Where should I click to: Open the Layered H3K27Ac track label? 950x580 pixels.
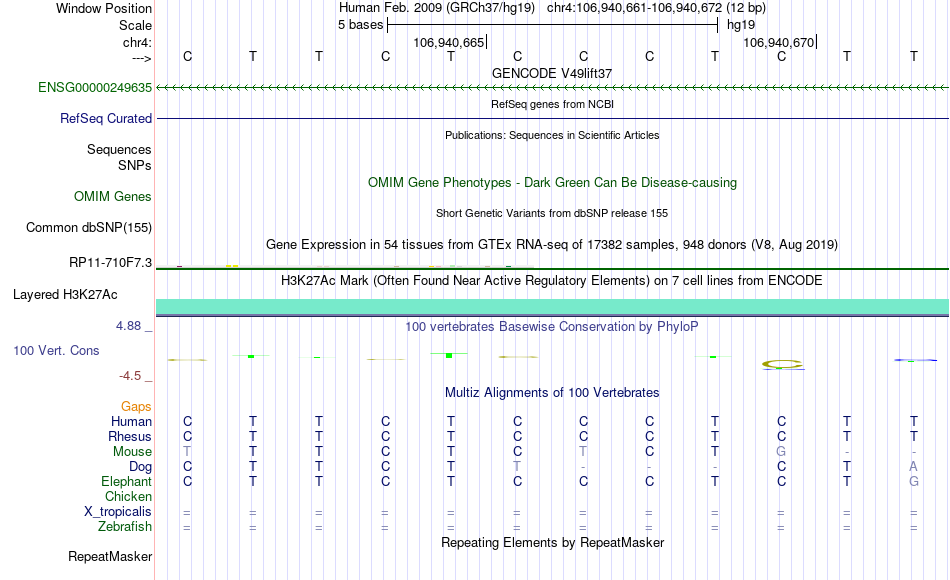pos(65,295)
